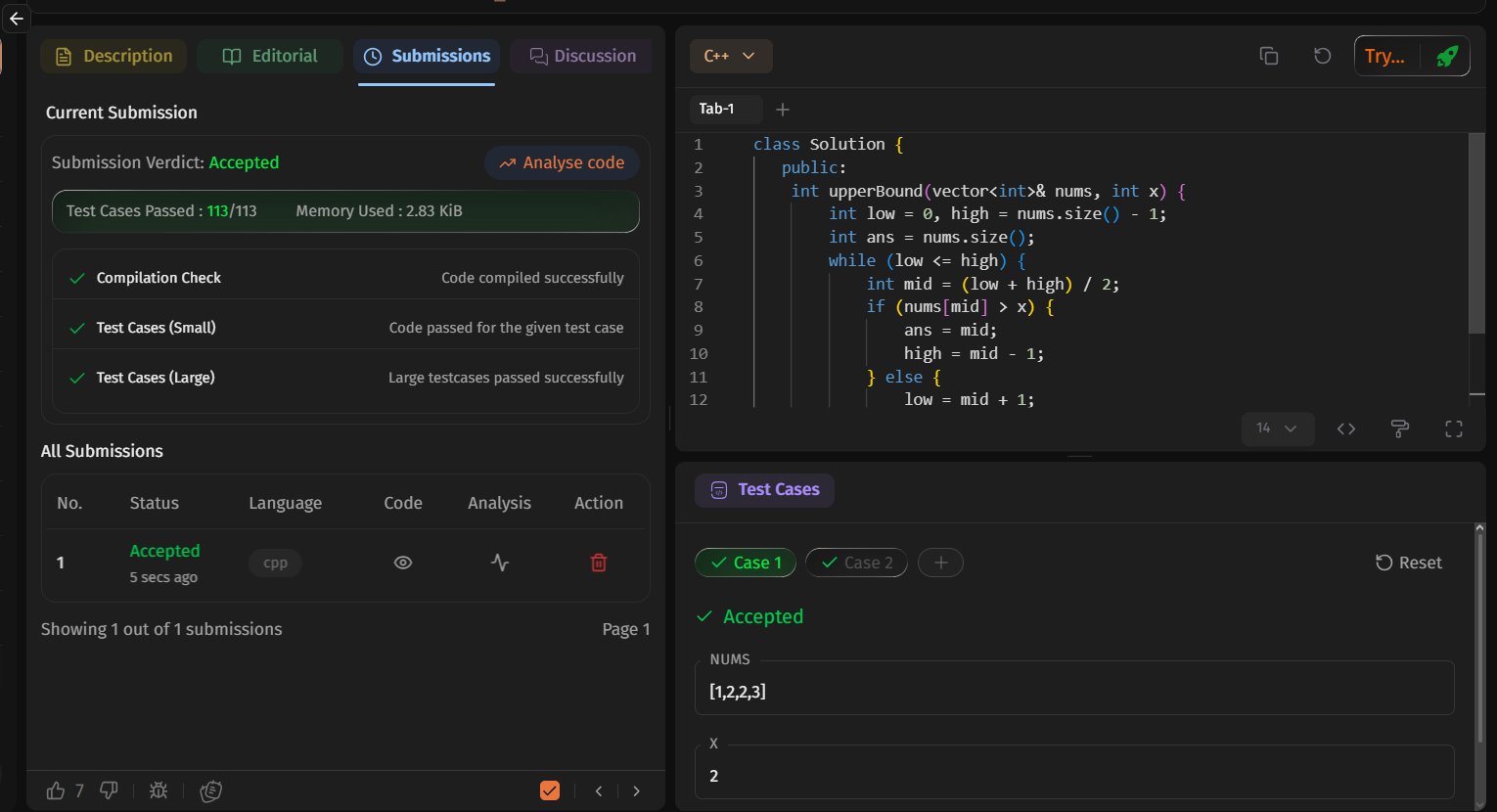
Task: View submission code via the eye icon
Action: pos(402,563)
